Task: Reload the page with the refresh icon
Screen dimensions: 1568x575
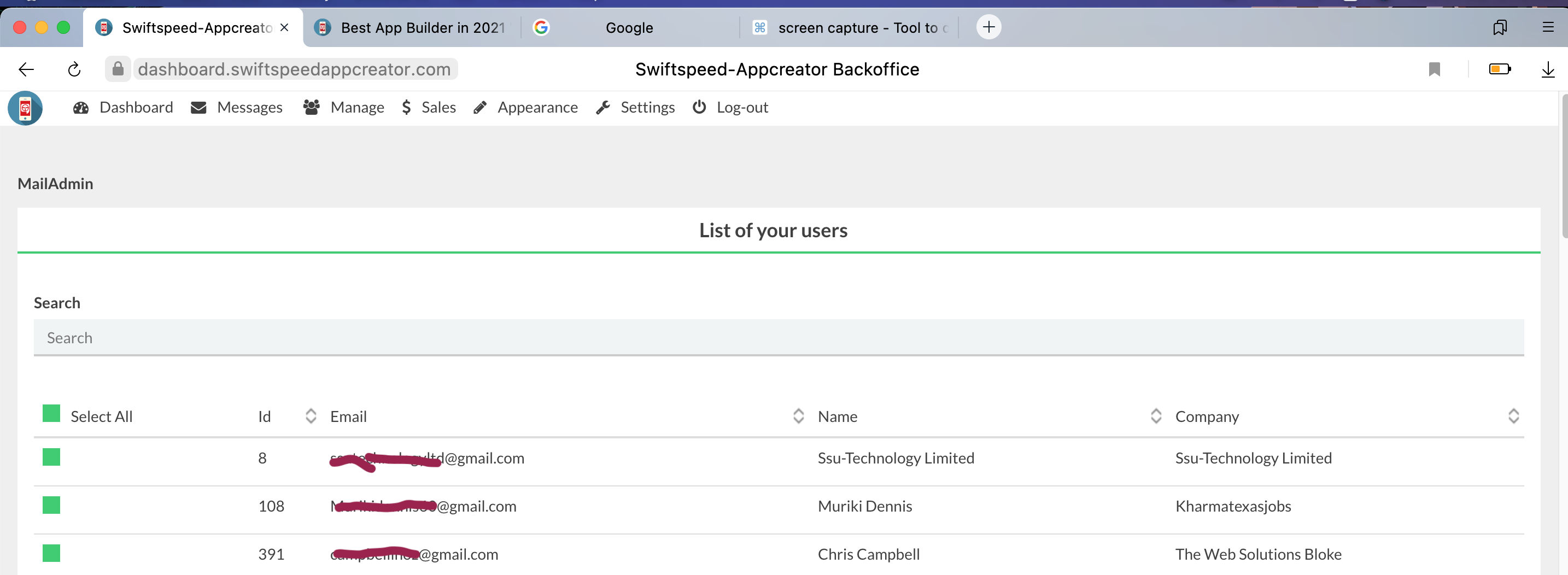Action: (x=74, y=69)
